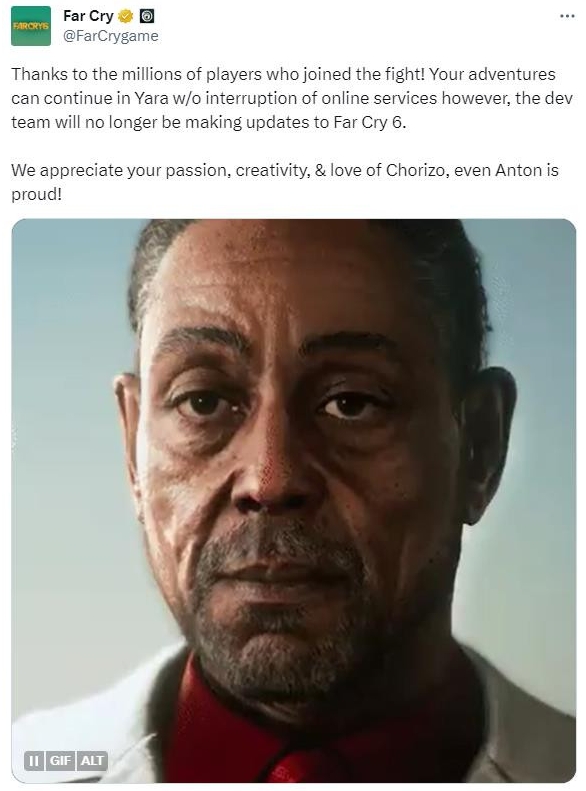Click the word Anton in the tweet
The width and height of the screenshot is (586, 791).
coord(518,171)
